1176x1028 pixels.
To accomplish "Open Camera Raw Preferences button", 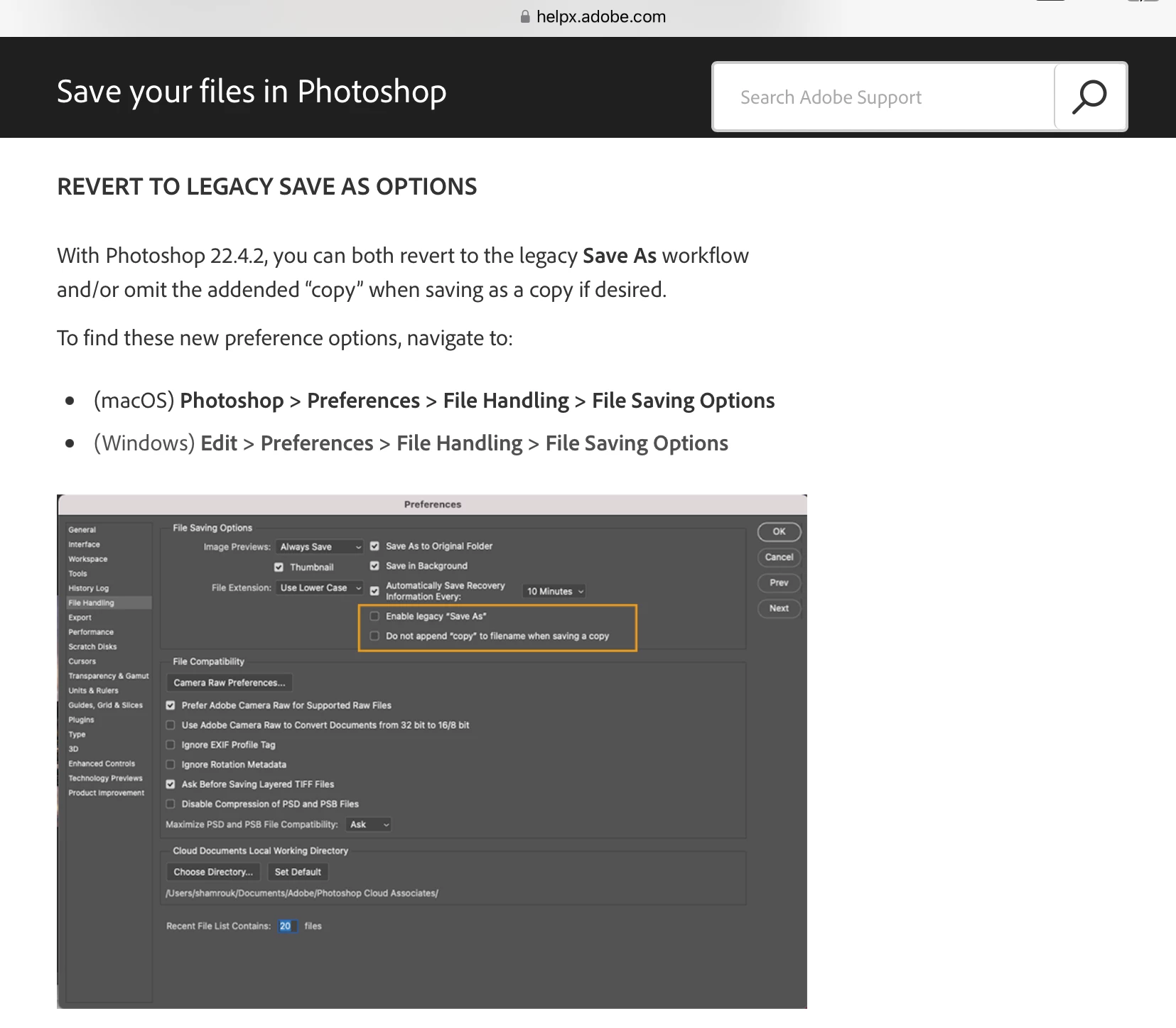I will 230,683.
